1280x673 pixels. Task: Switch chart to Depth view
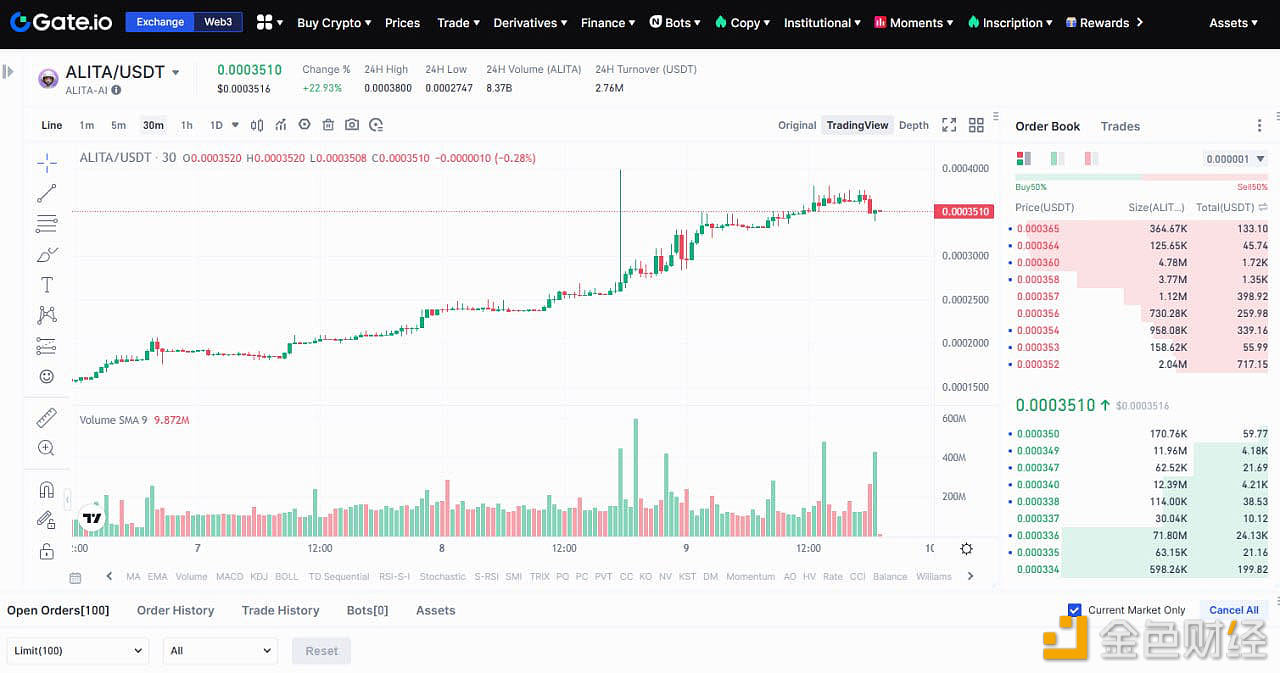pos(913,125)
